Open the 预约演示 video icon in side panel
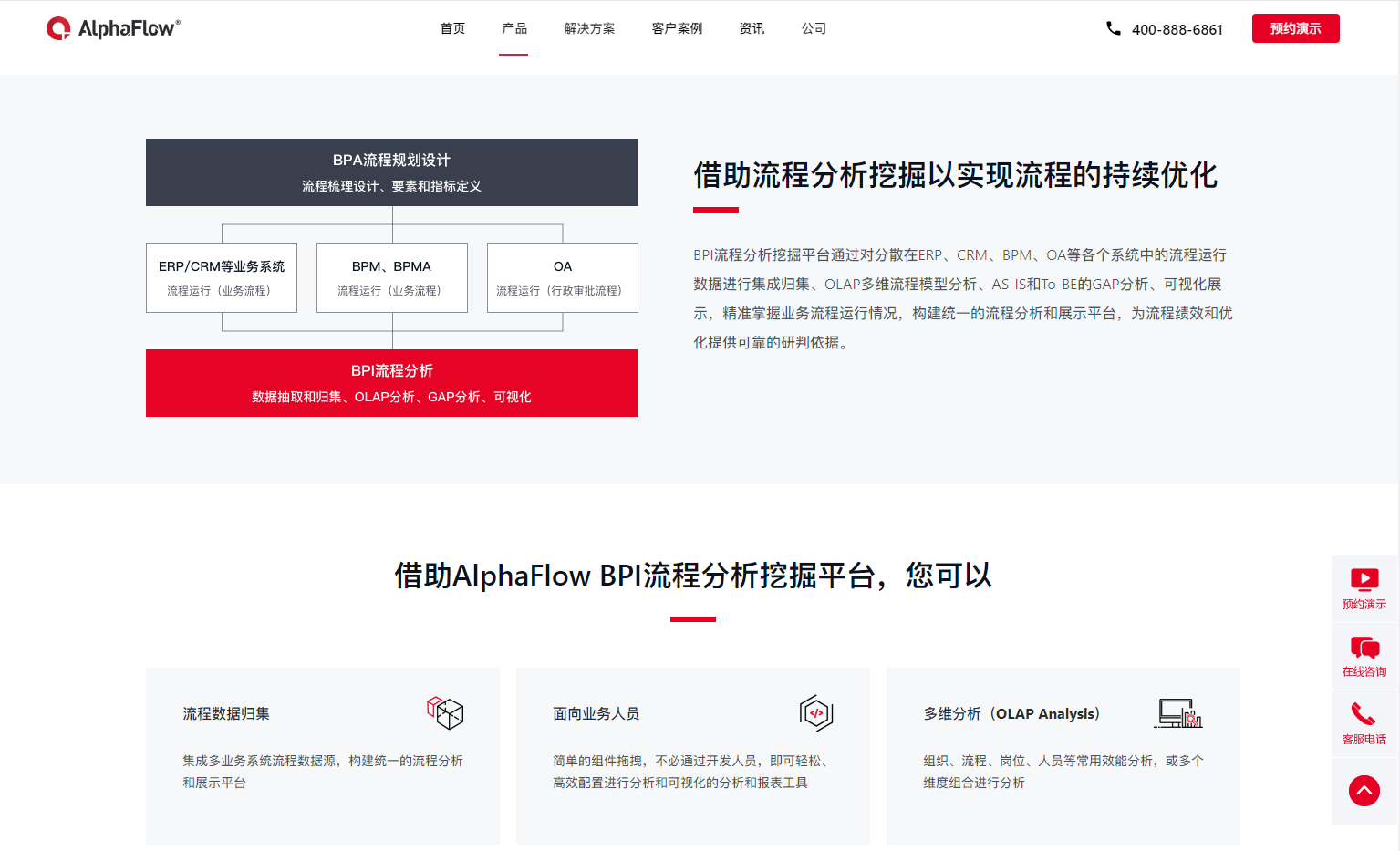 (x=1364, y=579)
